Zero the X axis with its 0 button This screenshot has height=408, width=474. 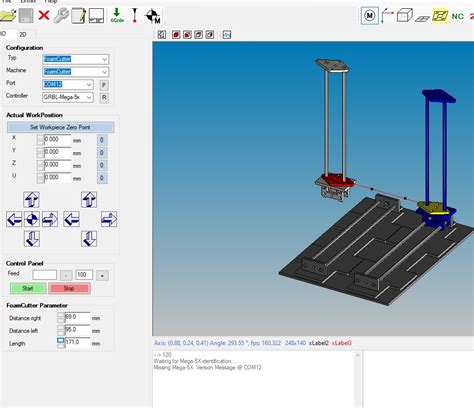pyautogui.click(x=102, y=140)
